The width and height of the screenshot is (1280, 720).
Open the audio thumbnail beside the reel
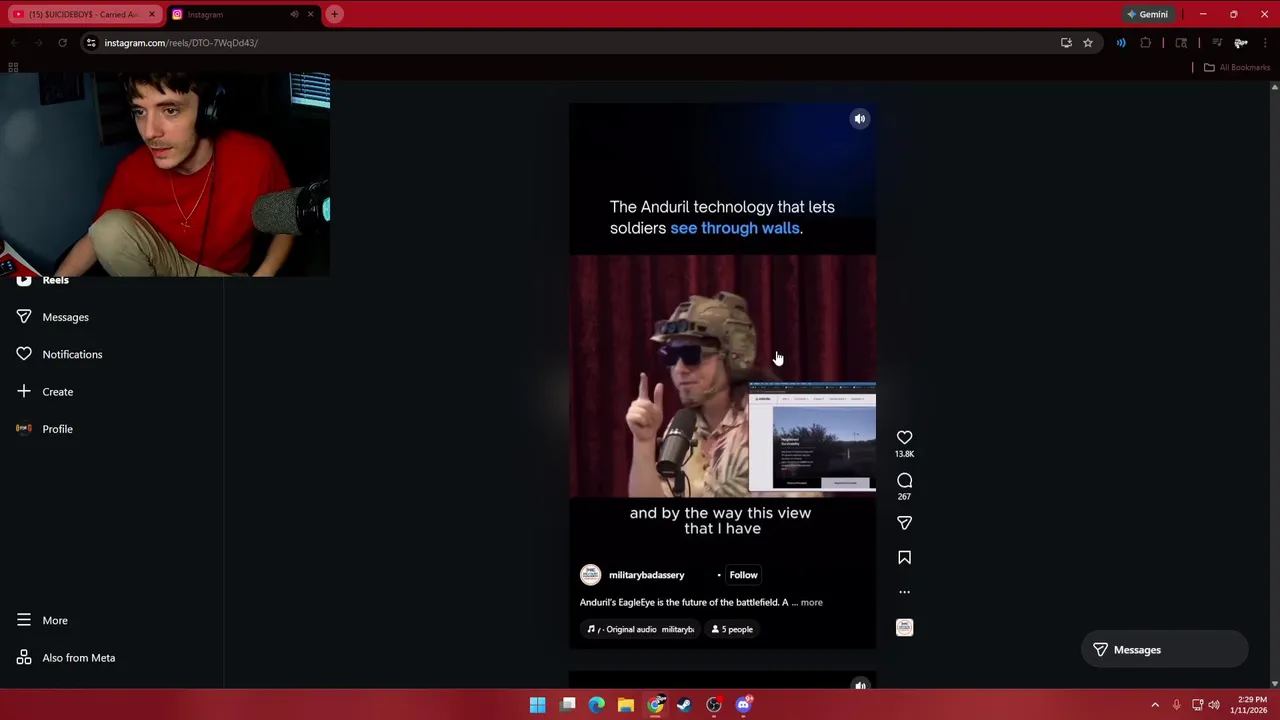click(904, 628)
